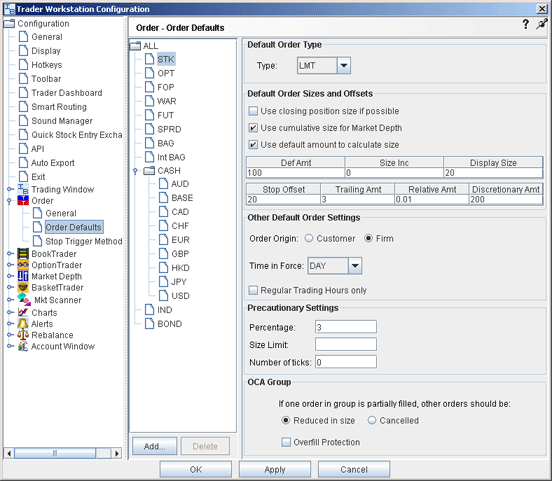Click the Configuration root folder icon
552x481 pixels.
click(x=9, y=24)
